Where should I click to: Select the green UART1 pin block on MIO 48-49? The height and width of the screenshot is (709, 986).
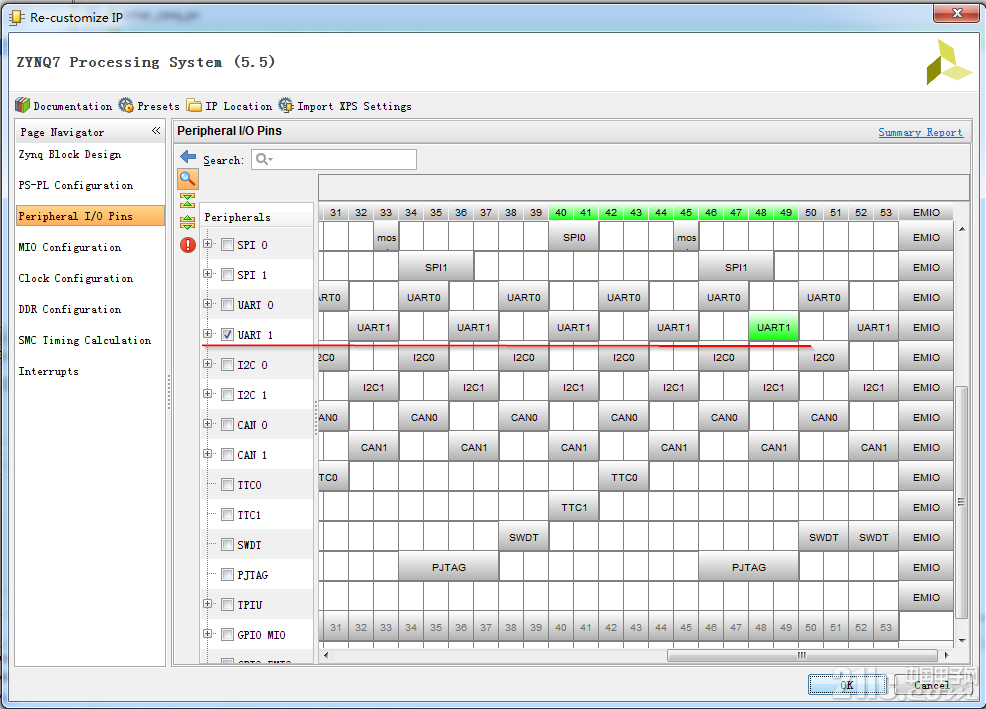pos(773,327)
